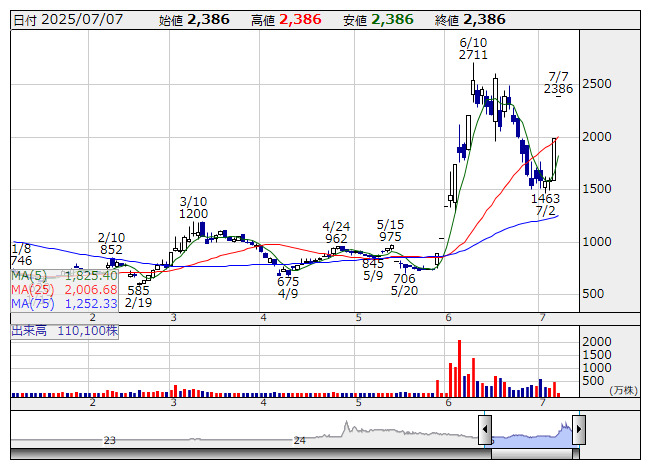Image resolution: width=653 pixels, height=470 pixels.
Task: Click the 終値 2,386 close value
Action: [x=470, y=20]
